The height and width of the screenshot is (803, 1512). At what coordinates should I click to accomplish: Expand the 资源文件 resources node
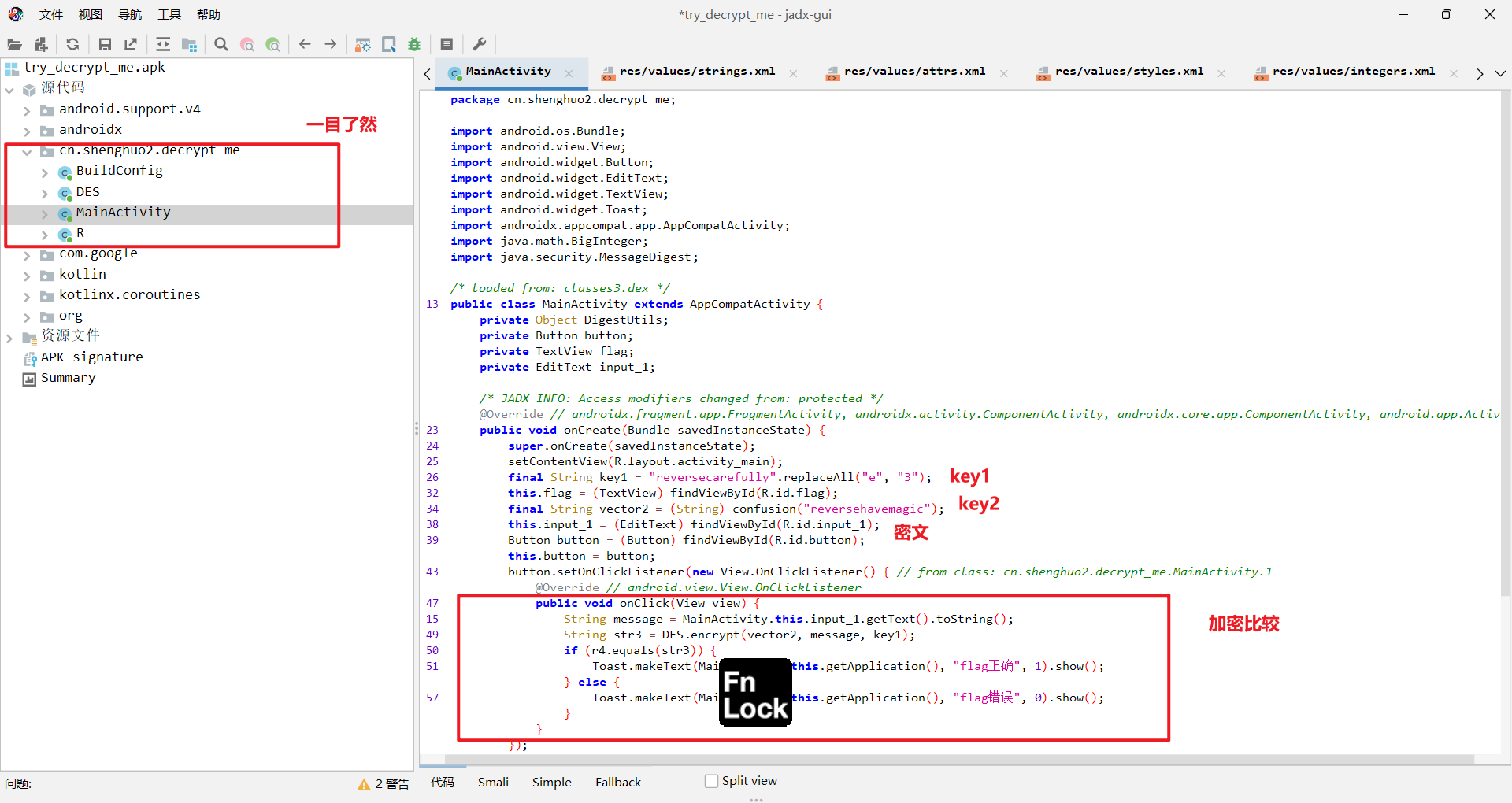point(9,338)
